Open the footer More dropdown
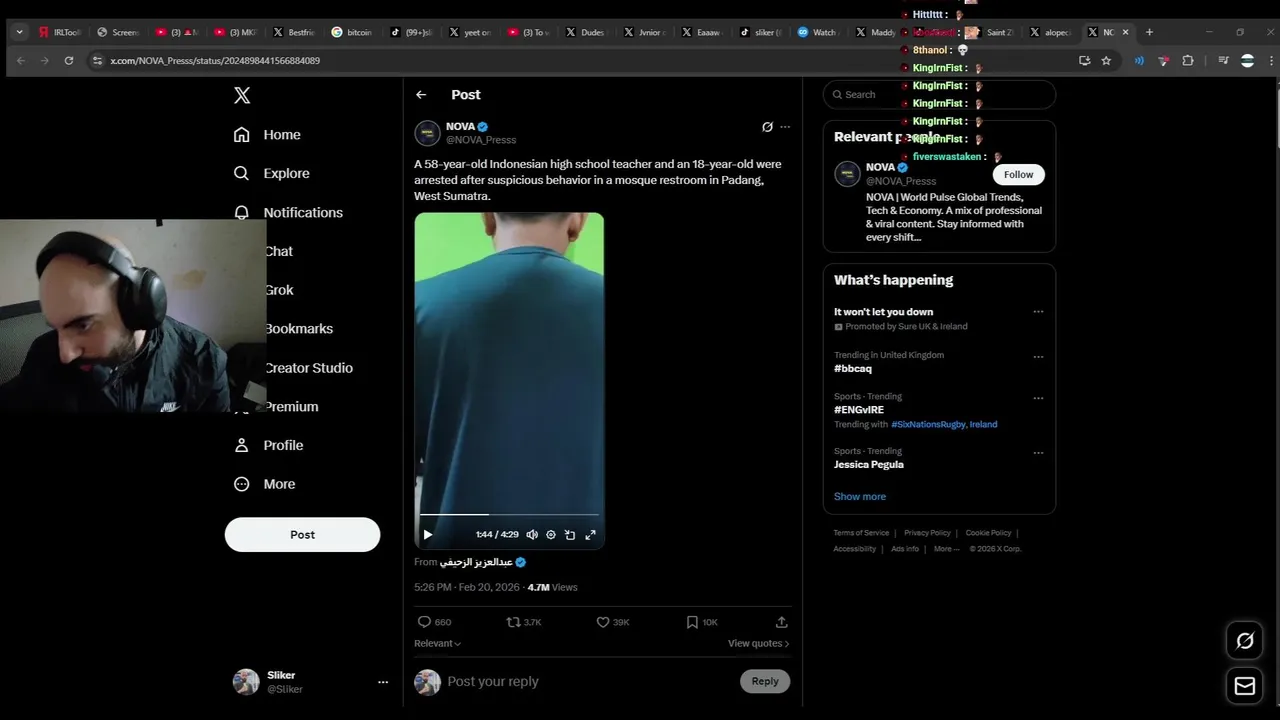 click(945, 549)
